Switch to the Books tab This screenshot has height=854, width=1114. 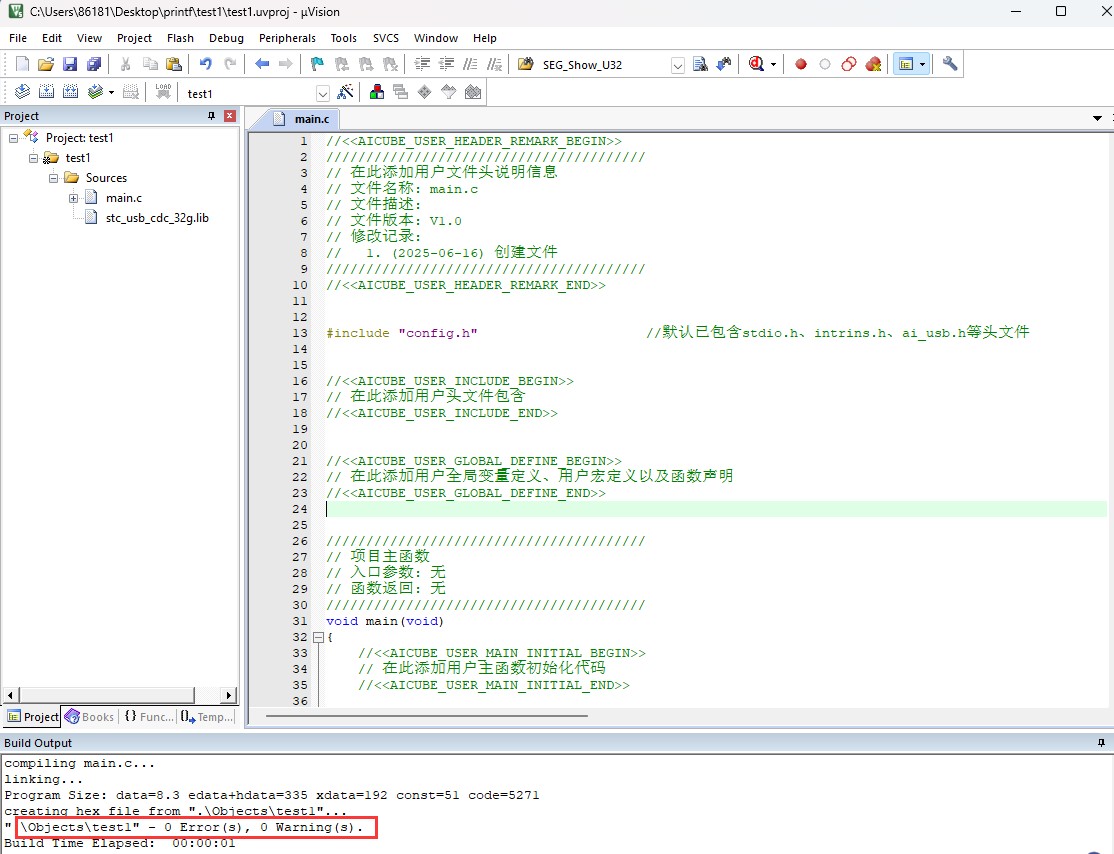(x=90, y=717)
